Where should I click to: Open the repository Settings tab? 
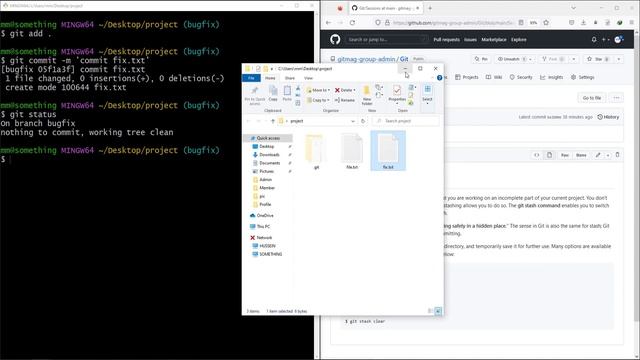tap(582, 77)
